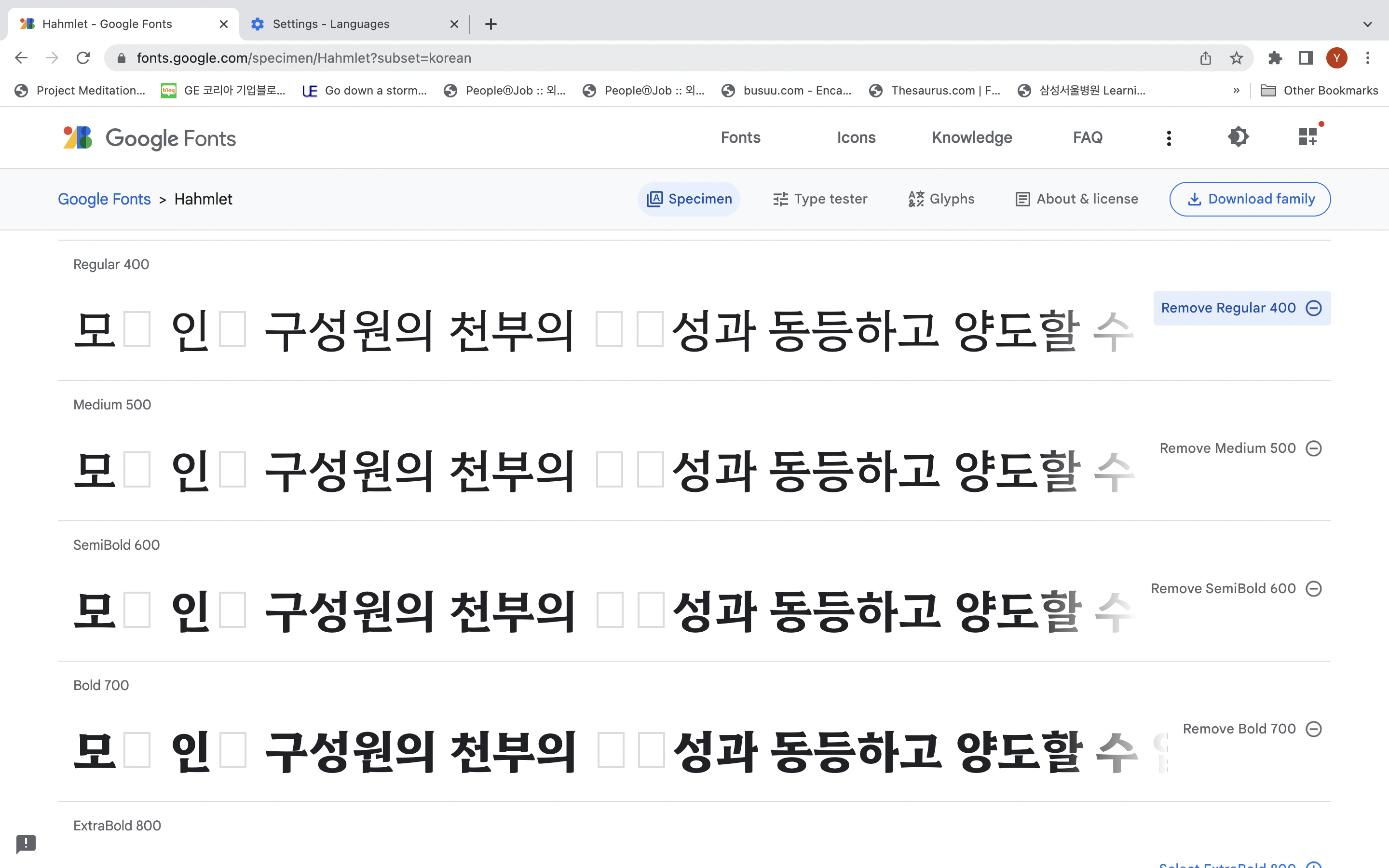The width and height of the screenshot is (1389, 868).
Task: Go back to previous page
Action: 21,58
